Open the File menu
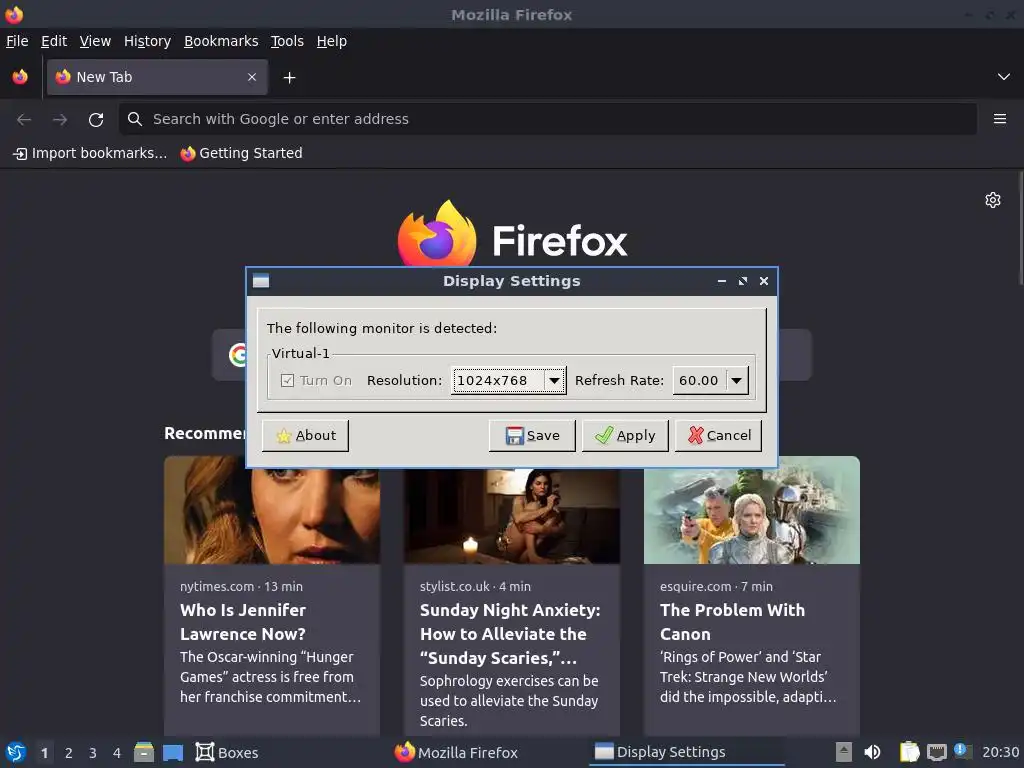Screen dimensions: 1024x768 pyautogui.click(x=17, y=41)
